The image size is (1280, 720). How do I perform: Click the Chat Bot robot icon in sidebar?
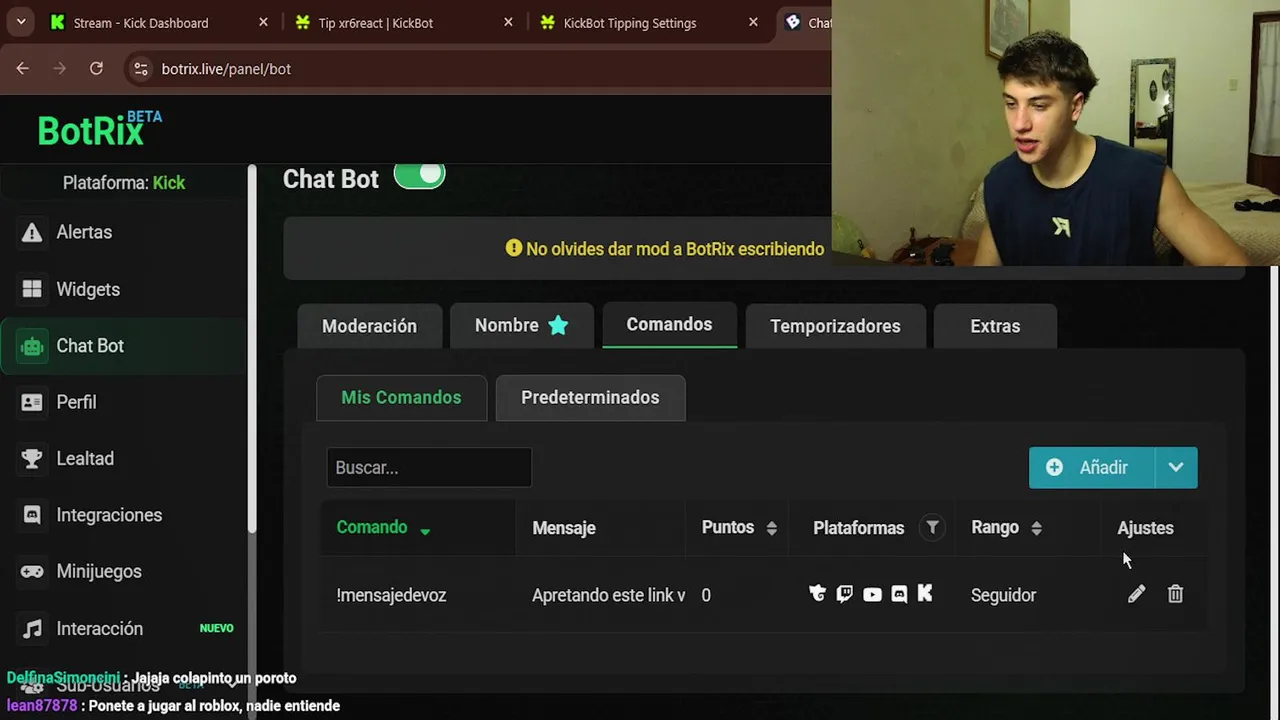point(32,346)
